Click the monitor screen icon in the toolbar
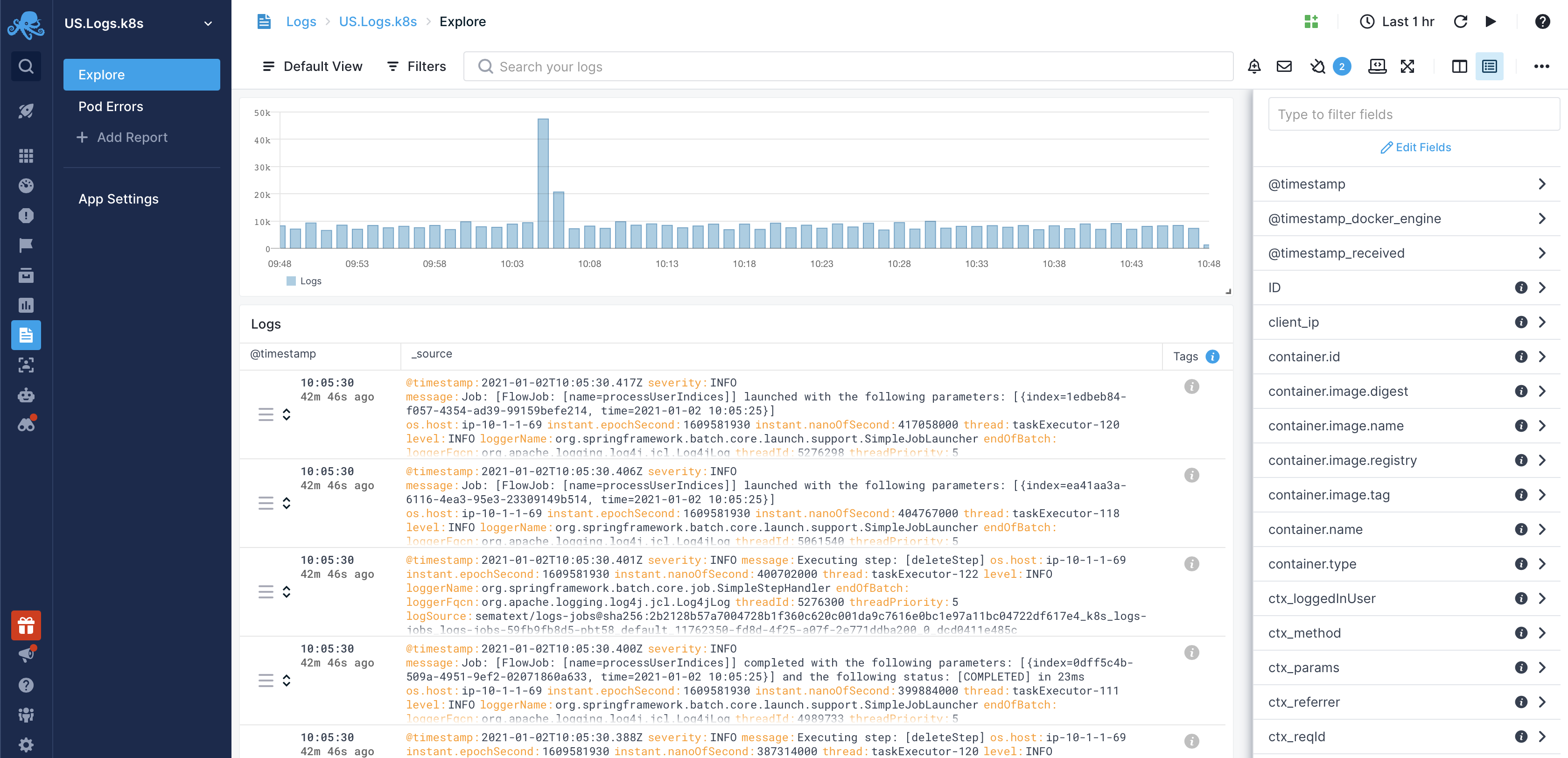The height and width of the screenshot is (758, 1568). tap(1377, 66)
